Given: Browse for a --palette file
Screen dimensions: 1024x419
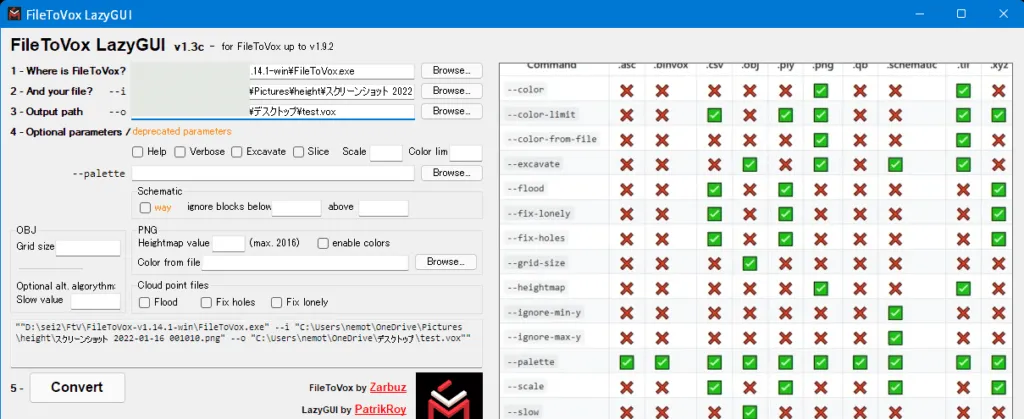Looking at the screenshot, I should point(452,173).
